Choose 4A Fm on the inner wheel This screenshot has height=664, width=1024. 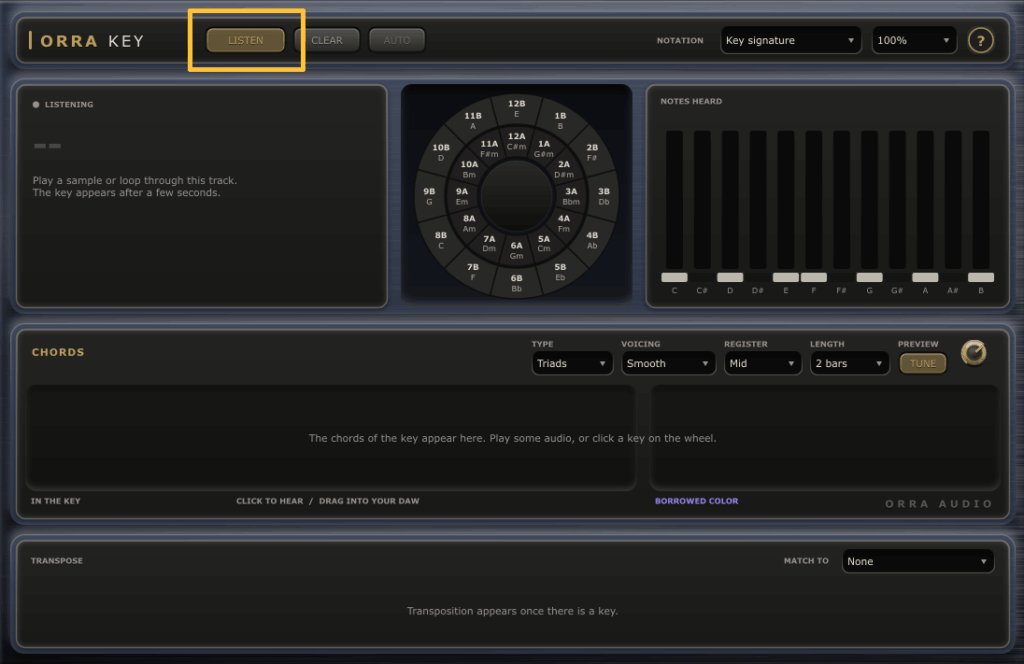[564, 223]
